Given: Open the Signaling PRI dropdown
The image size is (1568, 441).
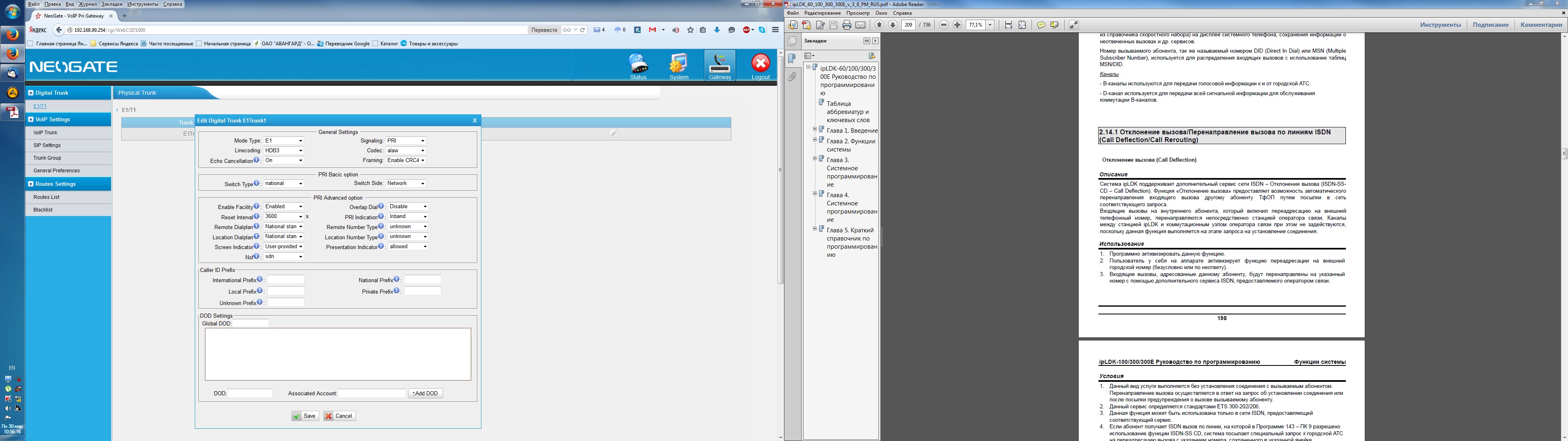Looking at the screenshot, I should coord(405,141).
